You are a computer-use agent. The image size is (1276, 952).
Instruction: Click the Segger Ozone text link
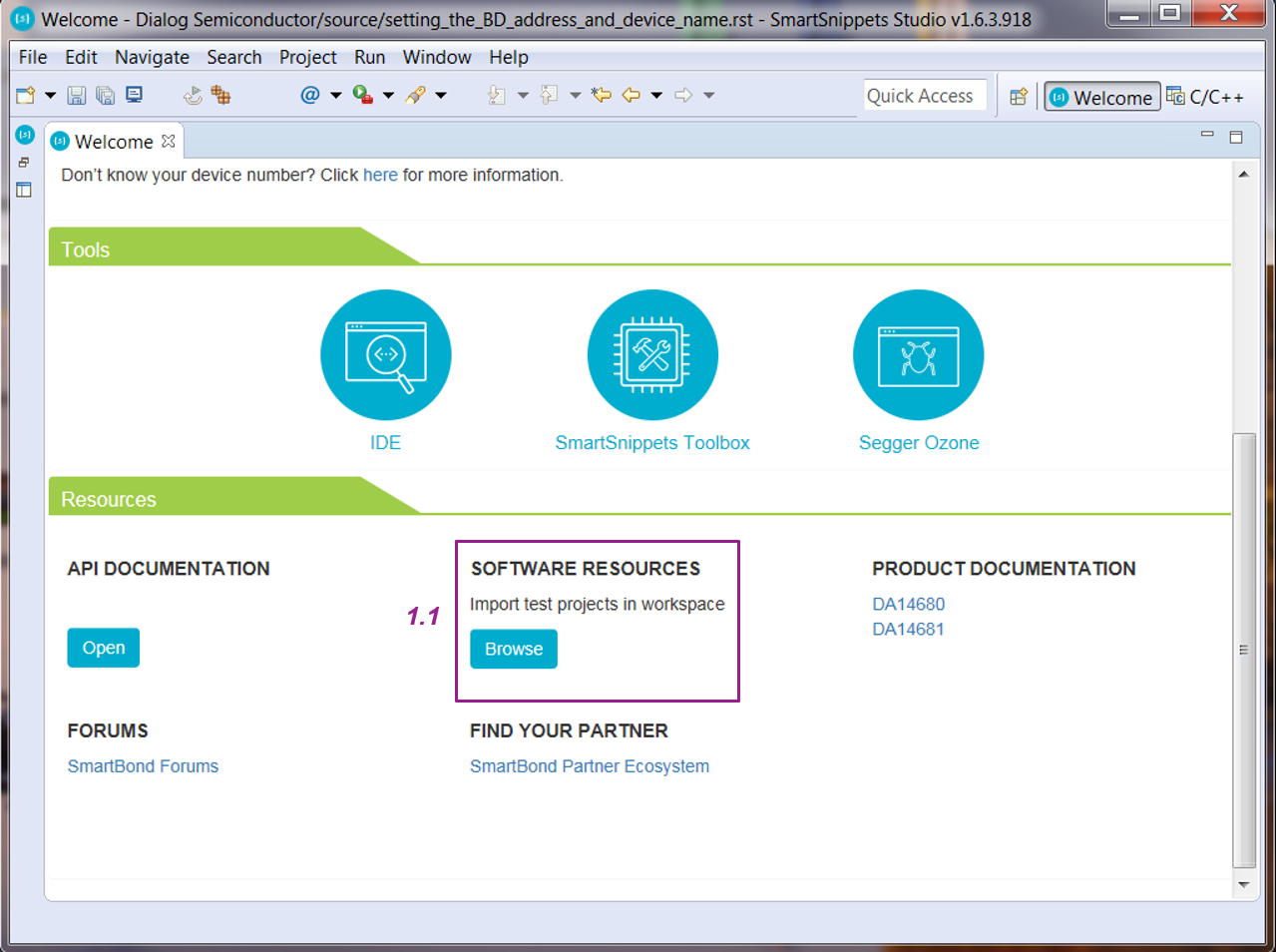point(919,443)
